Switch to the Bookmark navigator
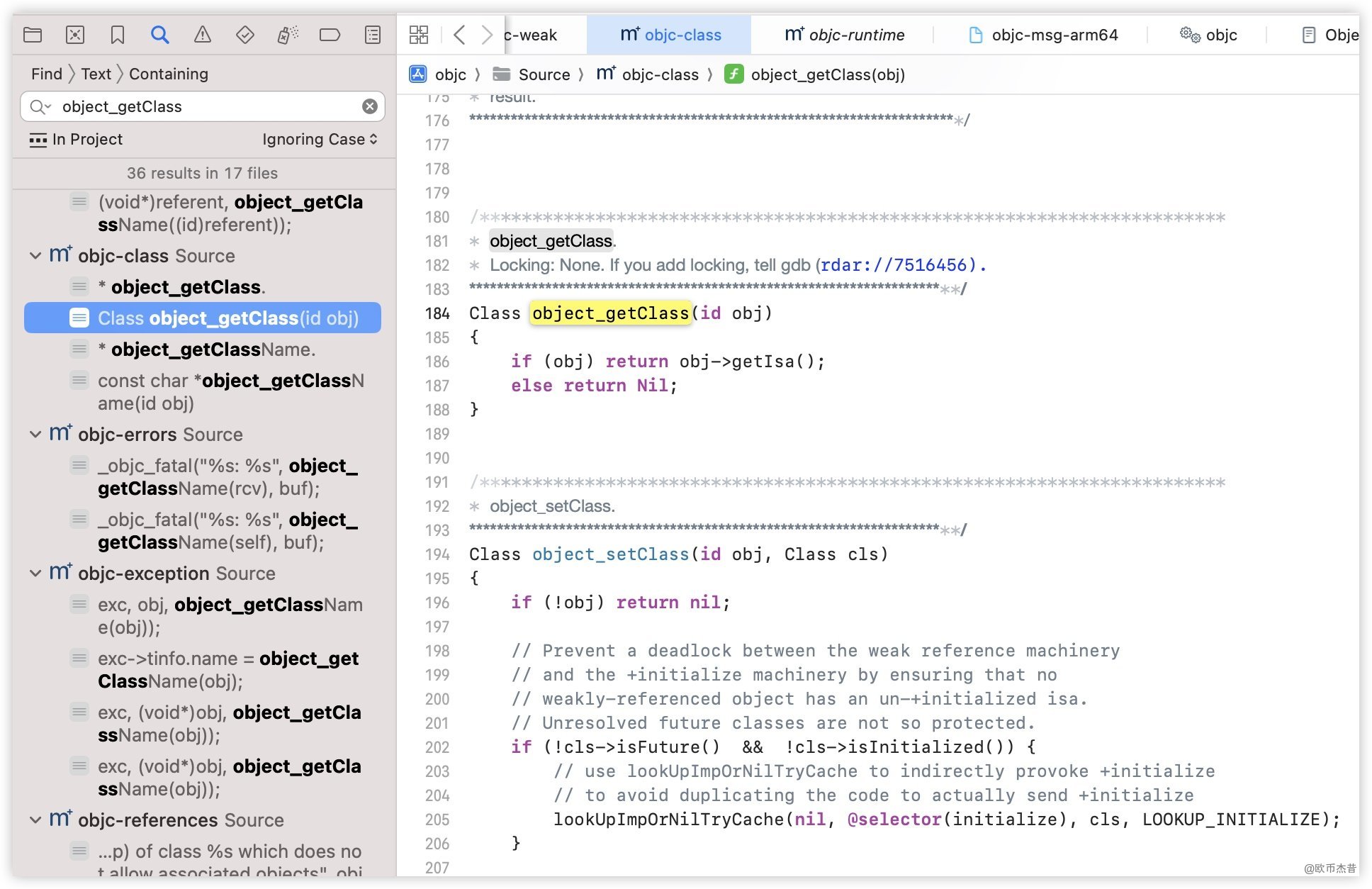This screenshot has height=889, width=1372. pos(118,35)
